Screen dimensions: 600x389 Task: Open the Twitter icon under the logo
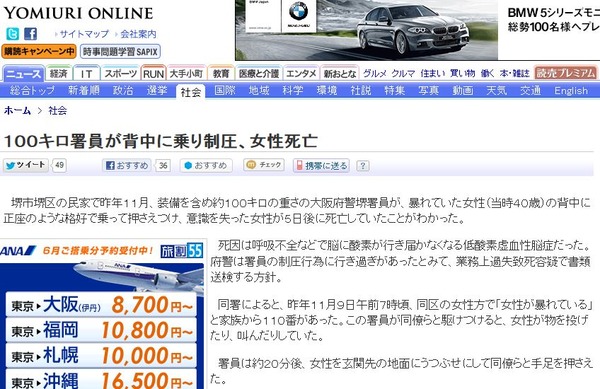tap(12, 34)
